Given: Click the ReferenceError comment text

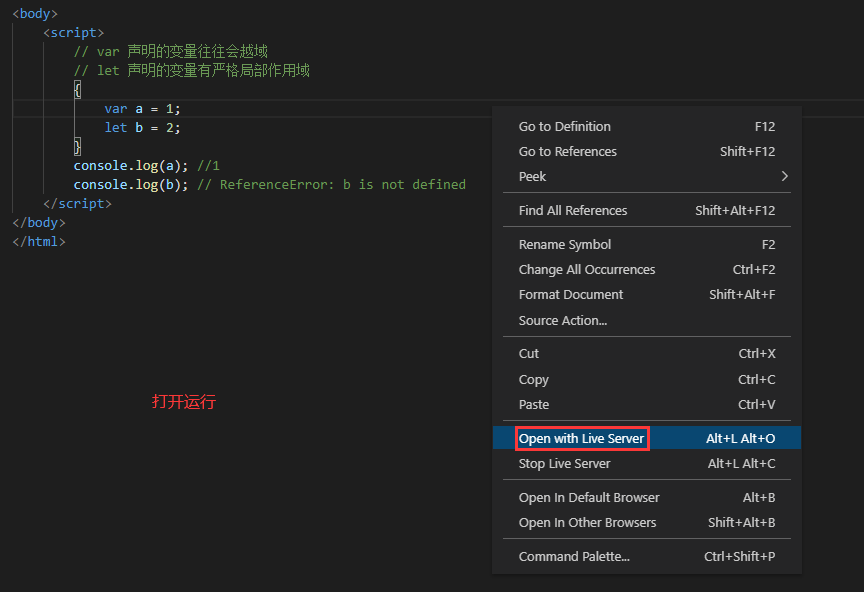Looking at the screenshot, I should [x=331, y=185].
